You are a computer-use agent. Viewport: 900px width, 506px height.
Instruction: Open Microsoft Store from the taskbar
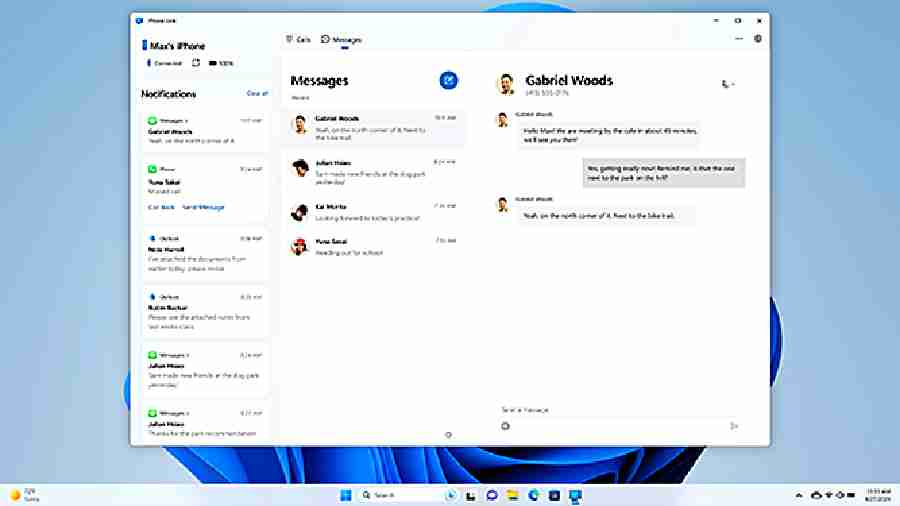(x=554, y=495)
